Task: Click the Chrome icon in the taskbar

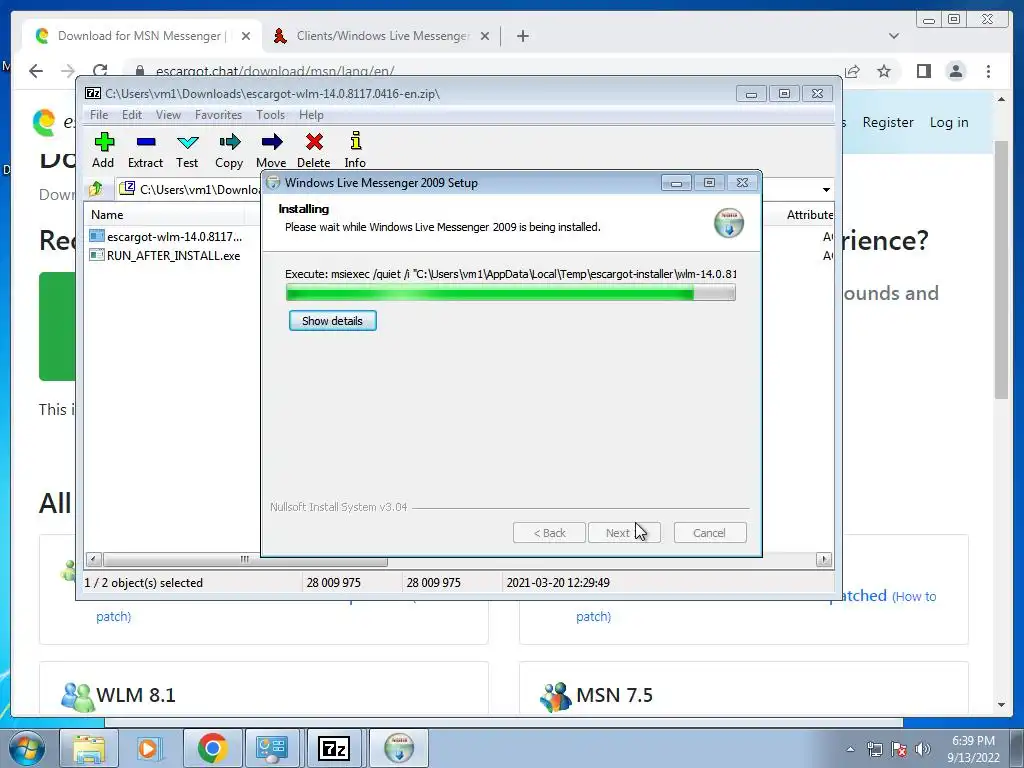Action: coord(212,748)
